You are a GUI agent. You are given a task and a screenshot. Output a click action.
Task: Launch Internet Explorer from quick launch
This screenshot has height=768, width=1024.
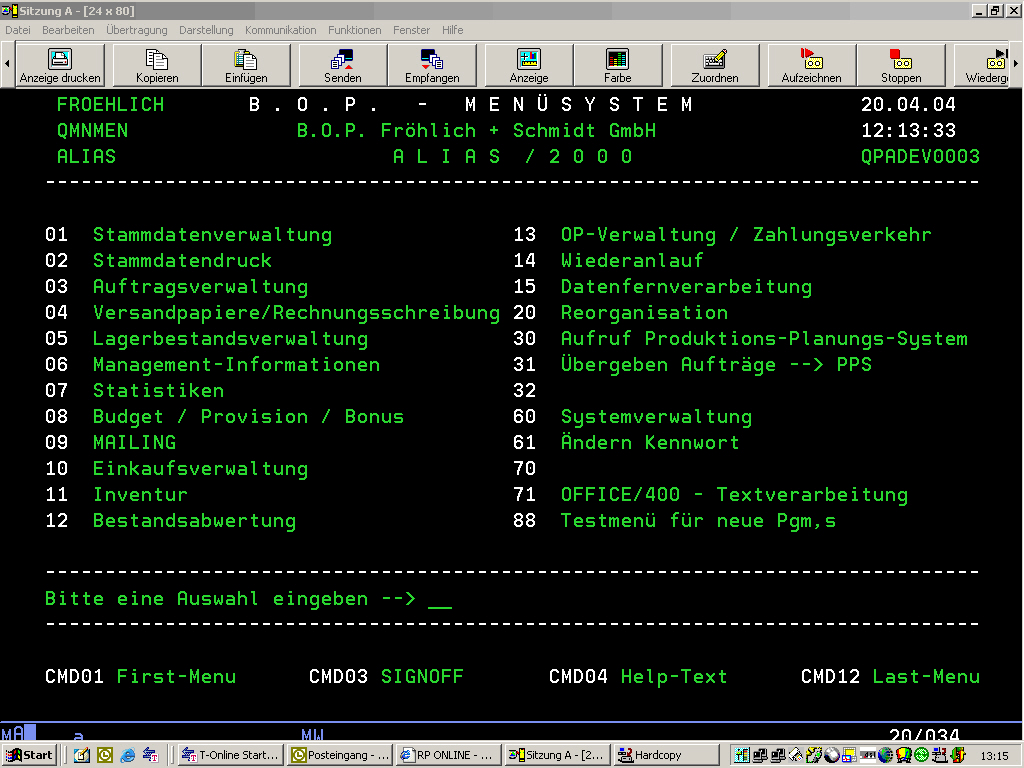(x=127, y=755)
